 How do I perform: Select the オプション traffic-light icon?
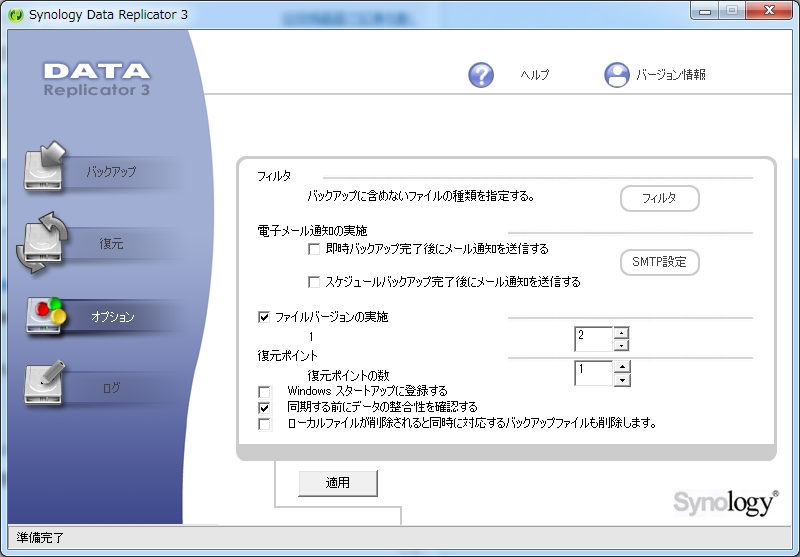click(46, 315)
